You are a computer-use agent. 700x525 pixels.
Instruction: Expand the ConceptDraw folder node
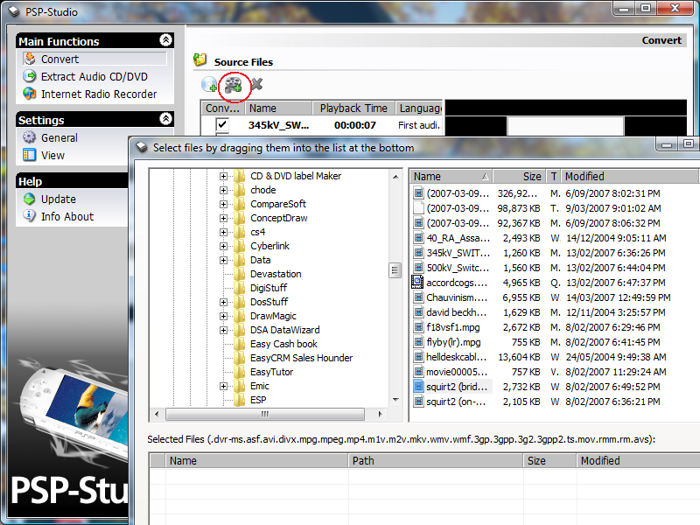click(223, 218)
